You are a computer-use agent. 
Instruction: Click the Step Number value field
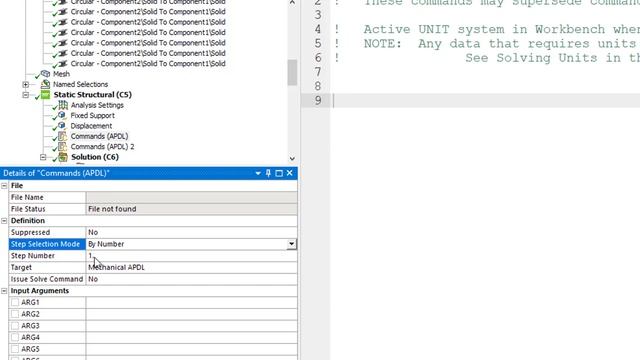191,256
